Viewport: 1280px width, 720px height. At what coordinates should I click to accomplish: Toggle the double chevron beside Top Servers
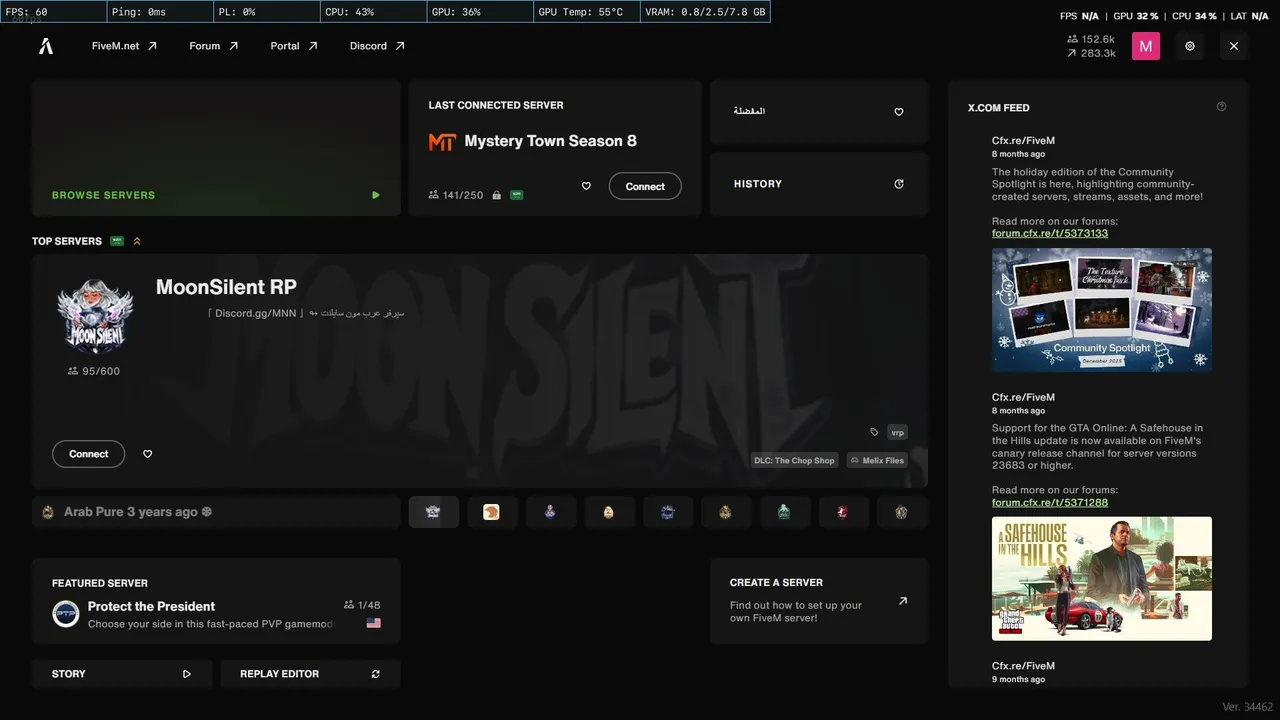137,241
